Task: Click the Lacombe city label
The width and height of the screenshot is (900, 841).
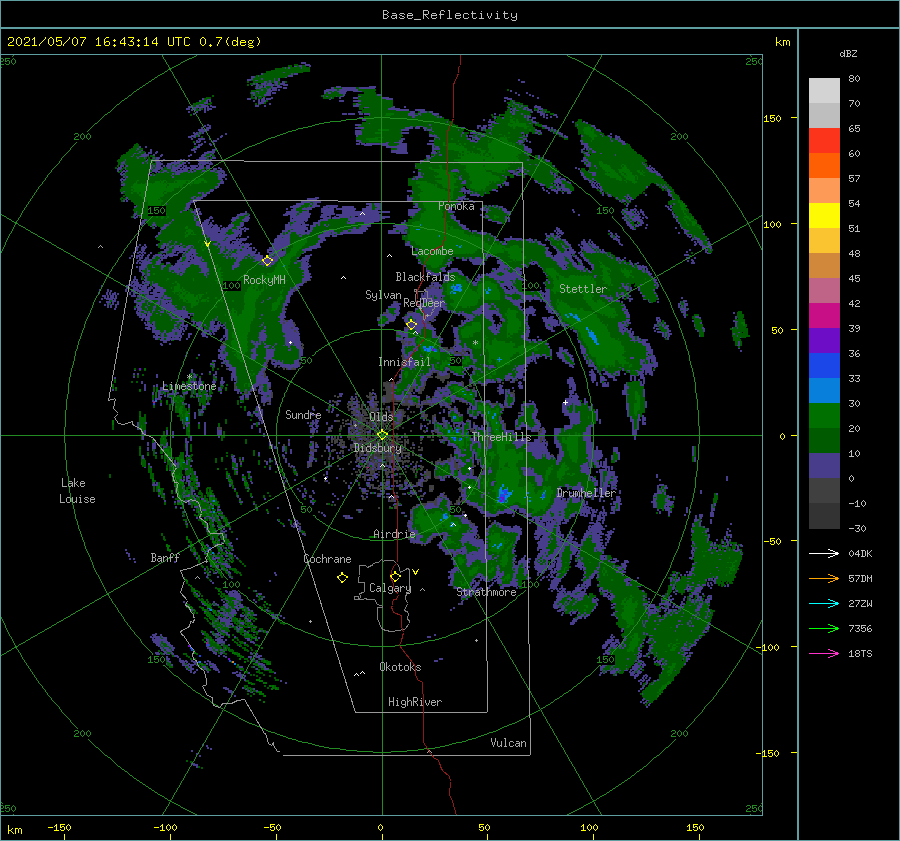Action: [432, 251]
